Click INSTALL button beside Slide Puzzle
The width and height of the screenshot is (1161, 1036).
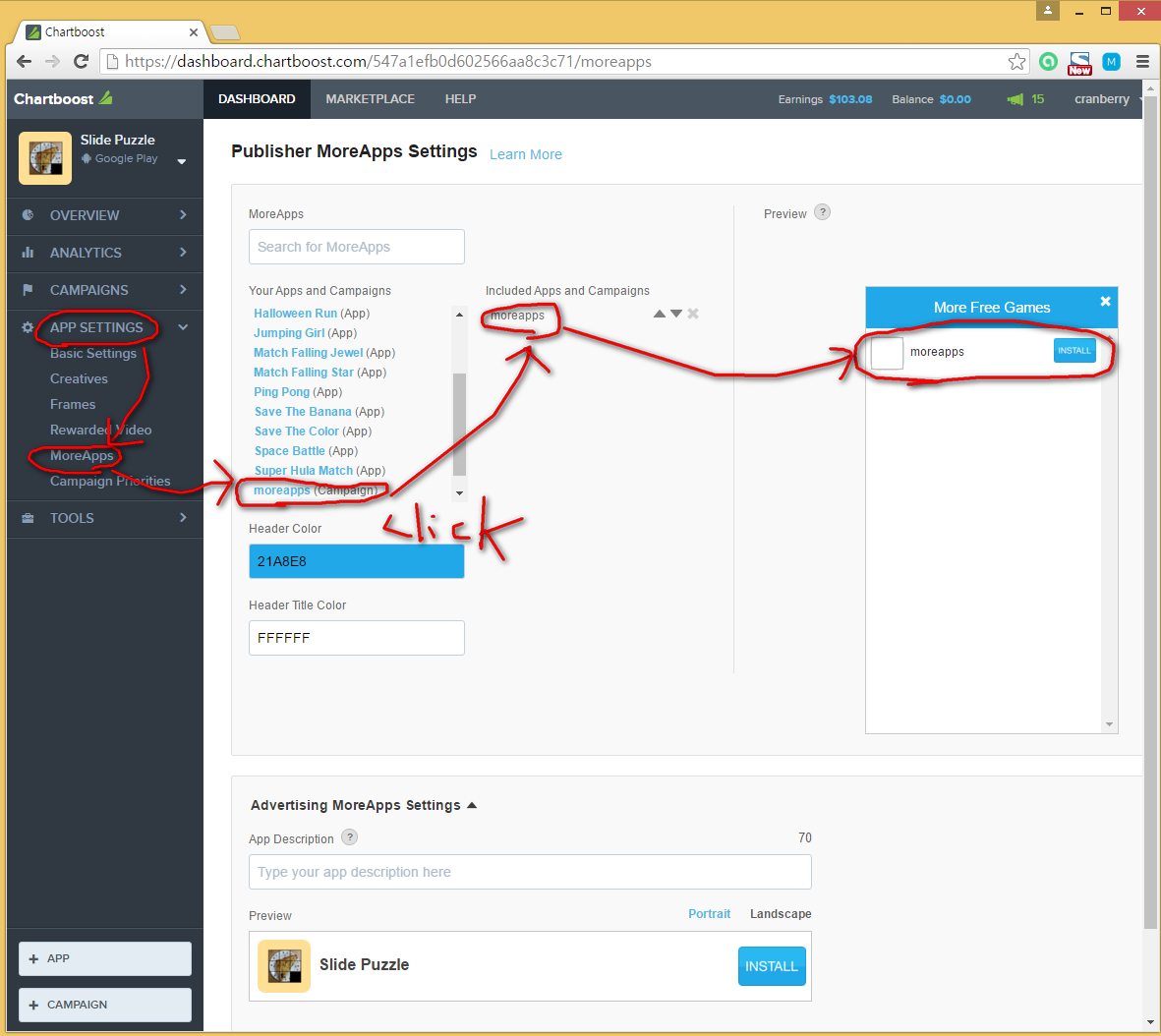coord(772,966)
